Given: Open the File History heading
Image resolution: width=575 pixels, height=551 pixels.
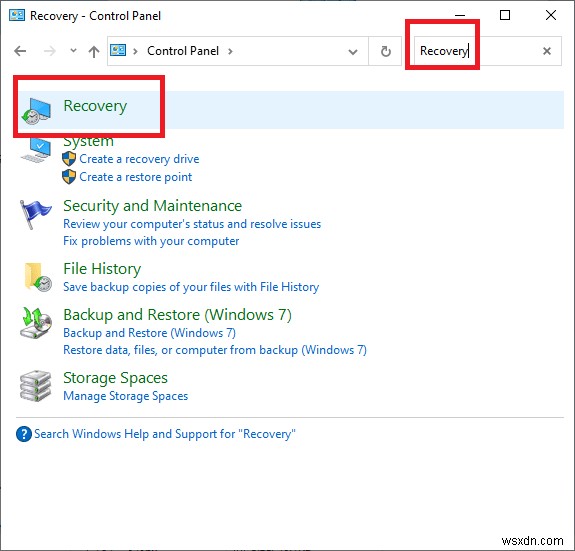Looking at the screenshot, I should (x=102, y=269).
